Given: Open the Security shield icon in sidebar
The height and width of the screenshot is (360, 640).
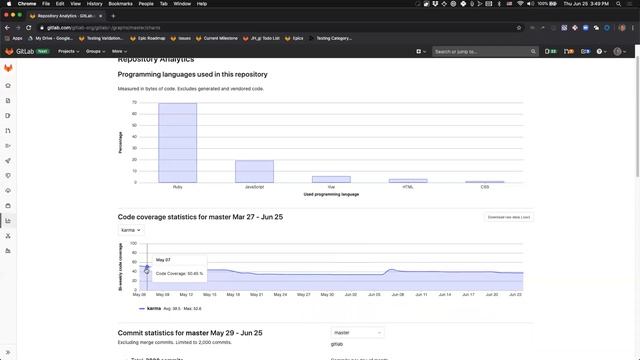Looking at the screenshot, I should (8, 176).
